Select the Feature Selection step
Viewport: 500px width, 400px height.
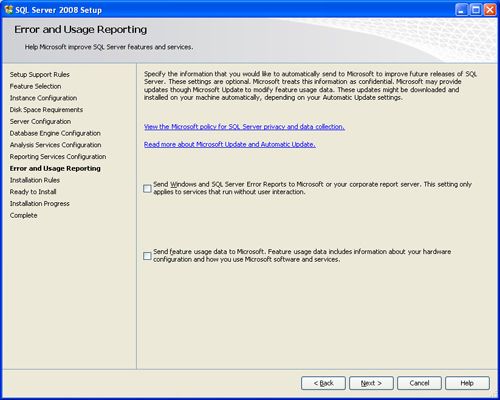click(35, 86)
